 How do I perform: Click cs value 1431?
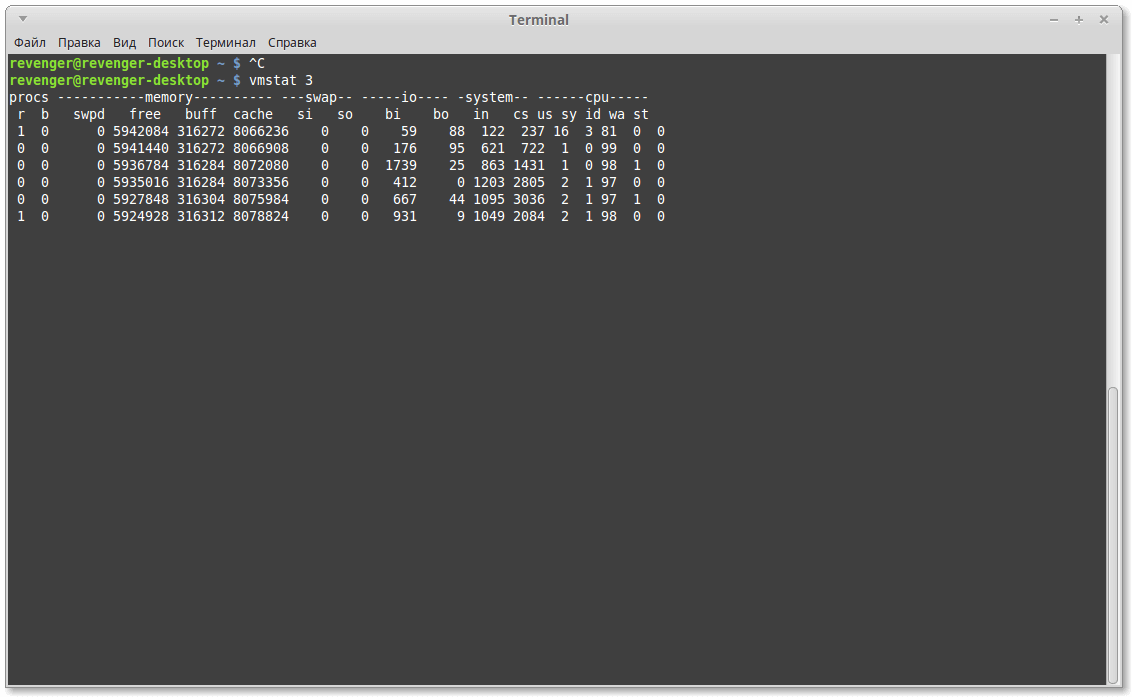pyautogui.click(x=529, y=165)
